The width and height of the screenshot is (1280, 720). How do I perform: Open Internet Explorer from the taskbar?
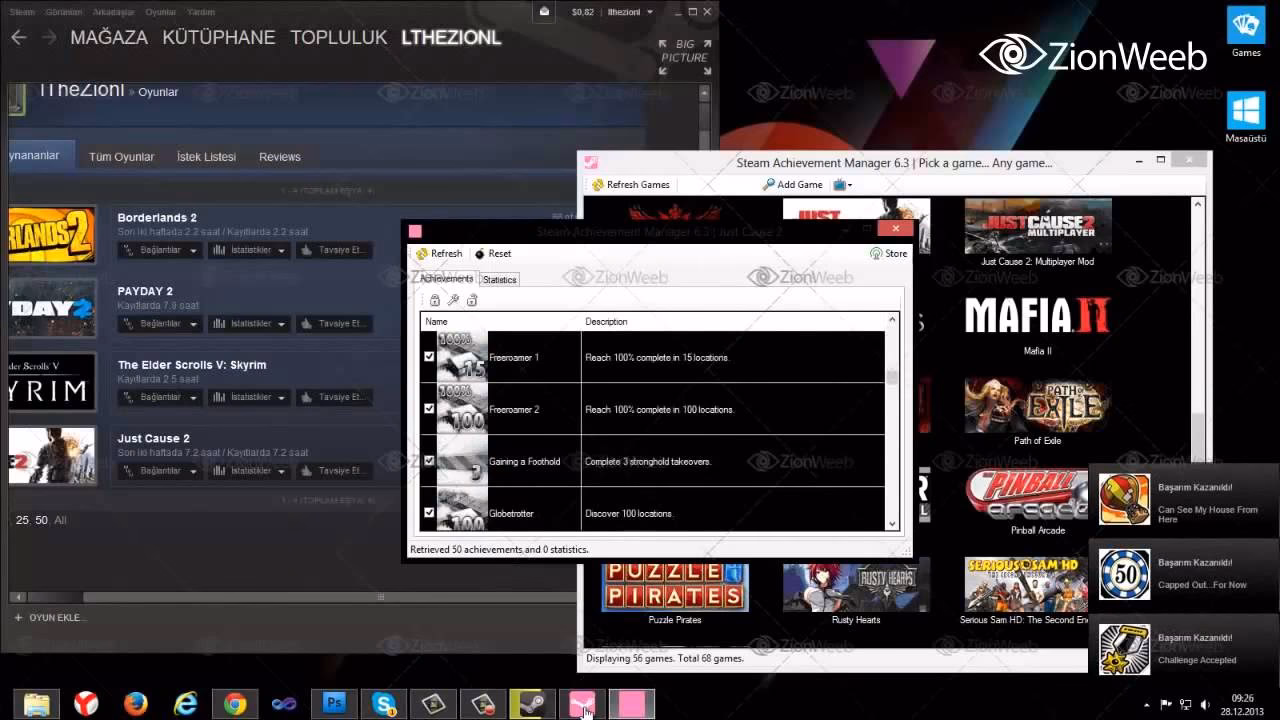186,704
